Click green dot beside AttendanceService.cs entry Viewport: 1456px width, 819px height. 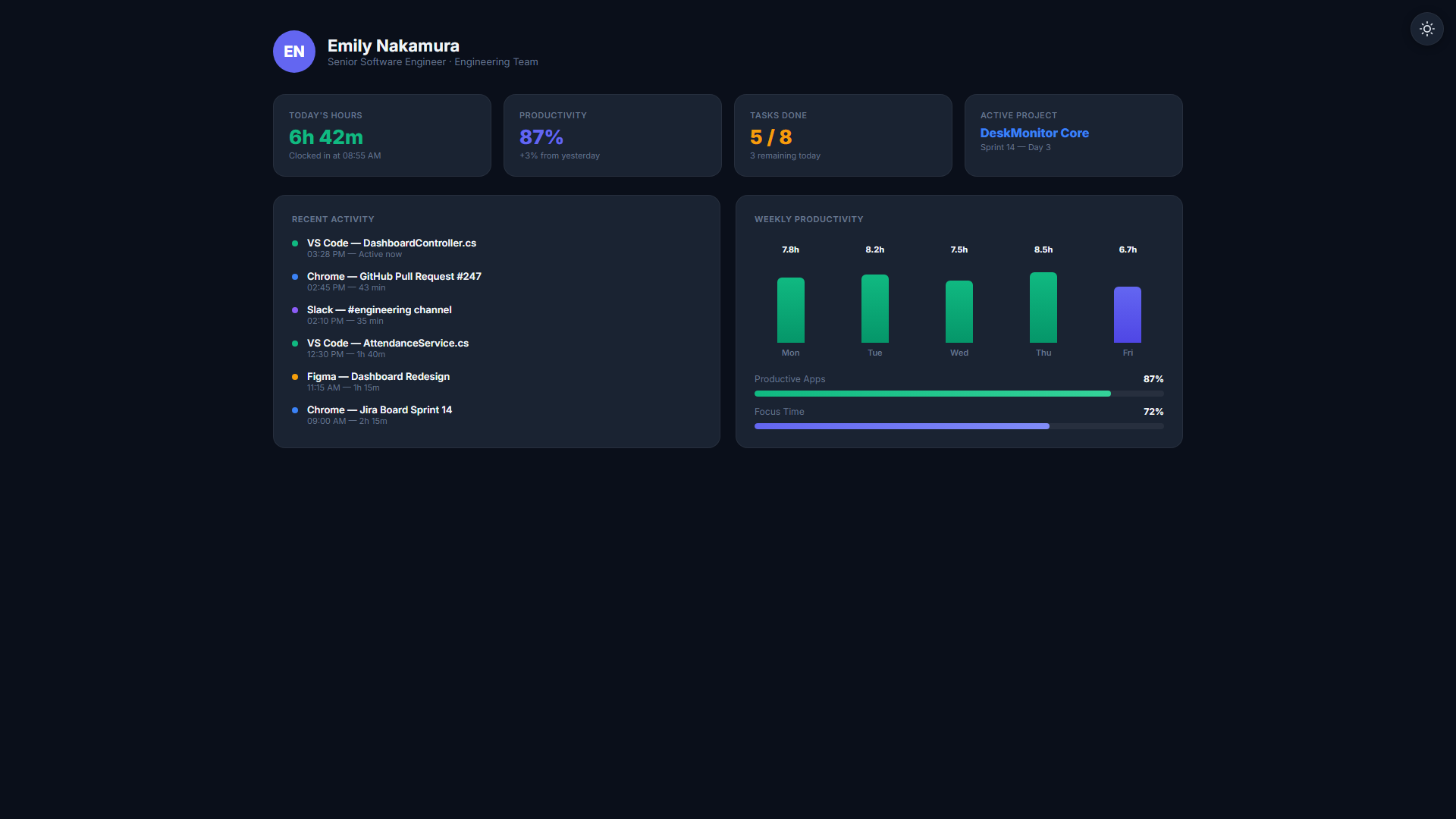pos(295,344)
